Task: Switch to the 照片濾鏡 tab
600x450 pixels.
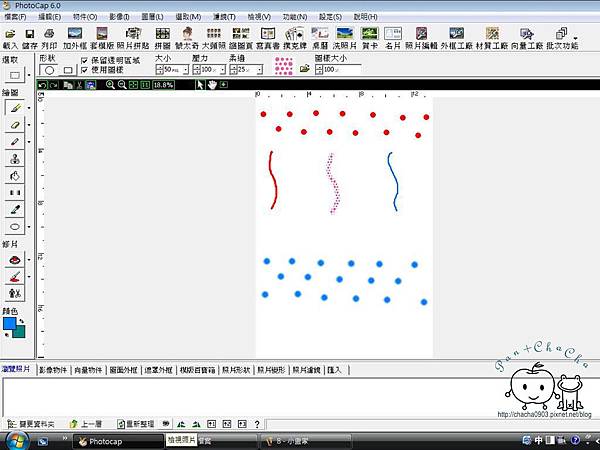Action: (x=306, y=370)
